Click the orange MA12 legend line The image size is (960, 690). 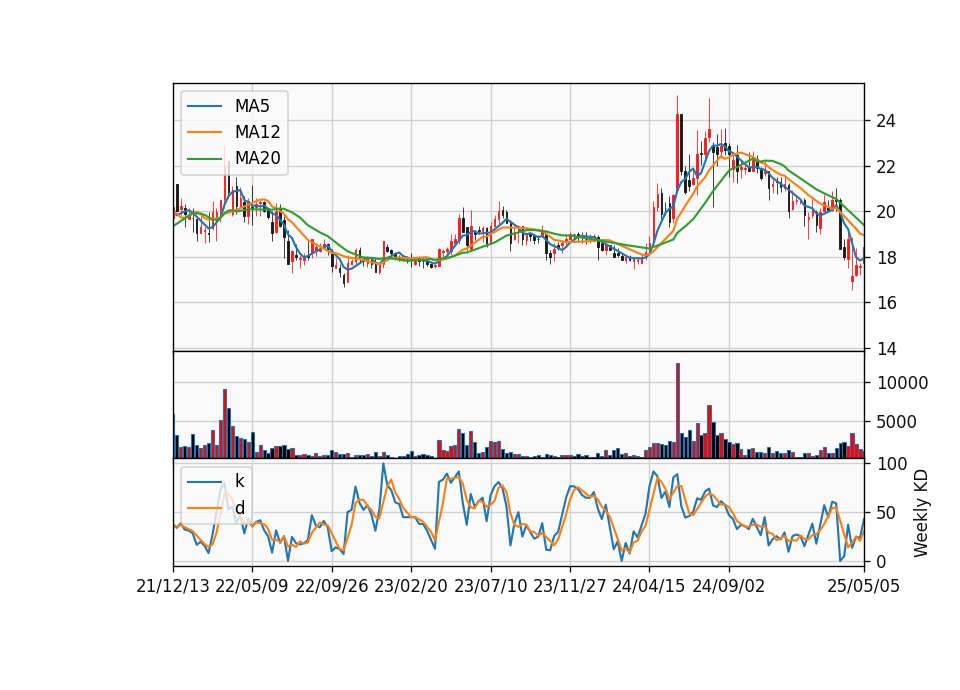tap(204, 132)
